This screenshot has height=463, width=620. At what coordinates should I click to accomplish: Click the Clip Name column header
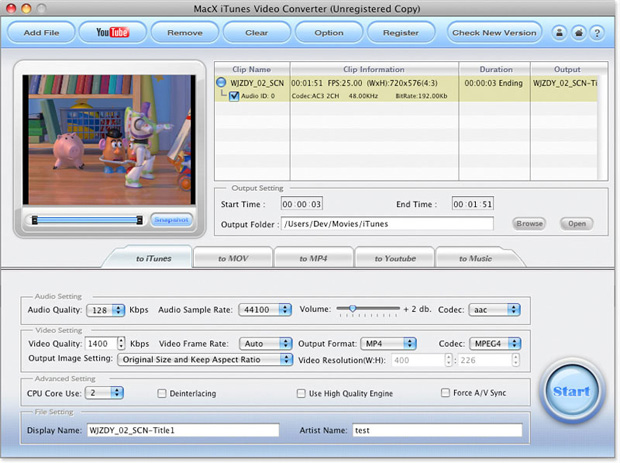[x=252, y=69]
